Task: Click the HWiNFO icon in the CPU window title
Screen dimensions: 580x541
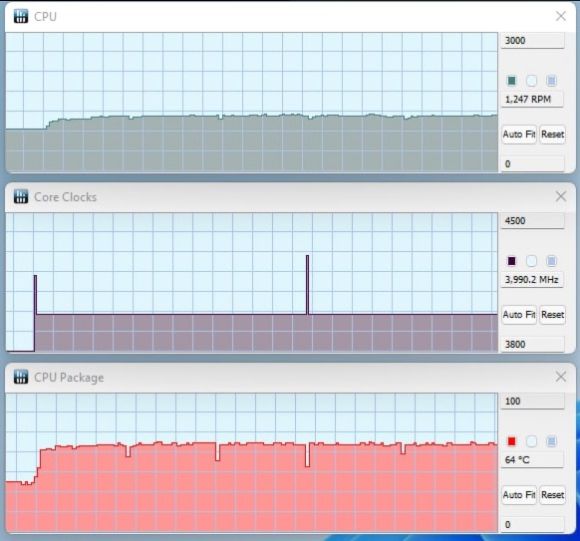Action: [x=21, y=16]
